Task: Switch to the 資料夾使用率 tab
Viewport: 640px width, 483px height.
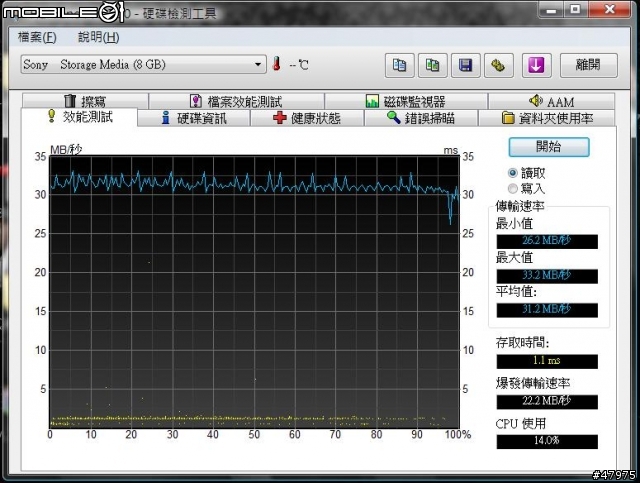Action: coord(547,118)
